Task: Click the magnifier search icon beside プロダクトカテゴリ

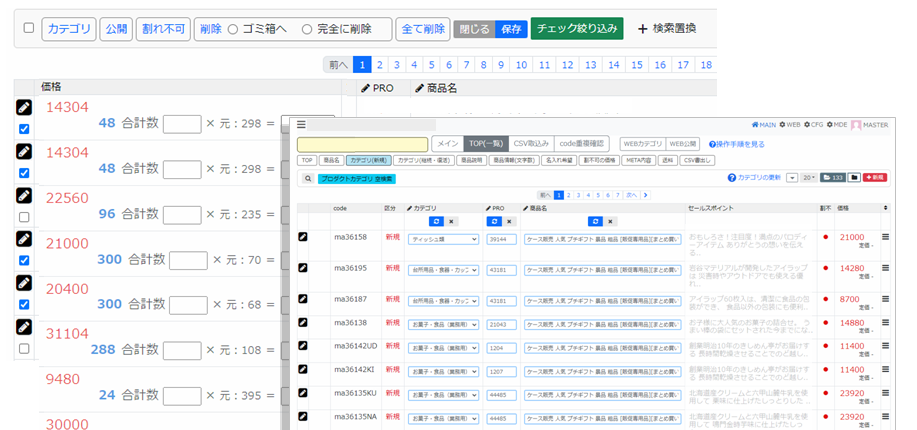Action: coord(308,178)
